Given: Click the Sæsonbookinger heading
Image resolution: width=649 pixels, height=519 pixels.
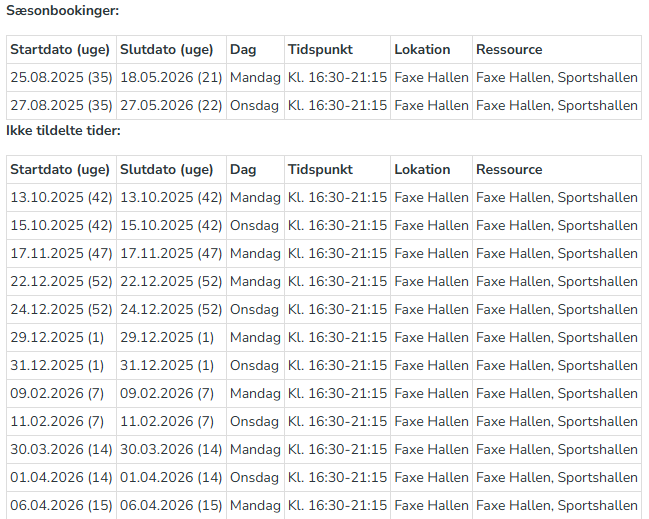Looking at the screenshot, I should [x=62, y=11].
